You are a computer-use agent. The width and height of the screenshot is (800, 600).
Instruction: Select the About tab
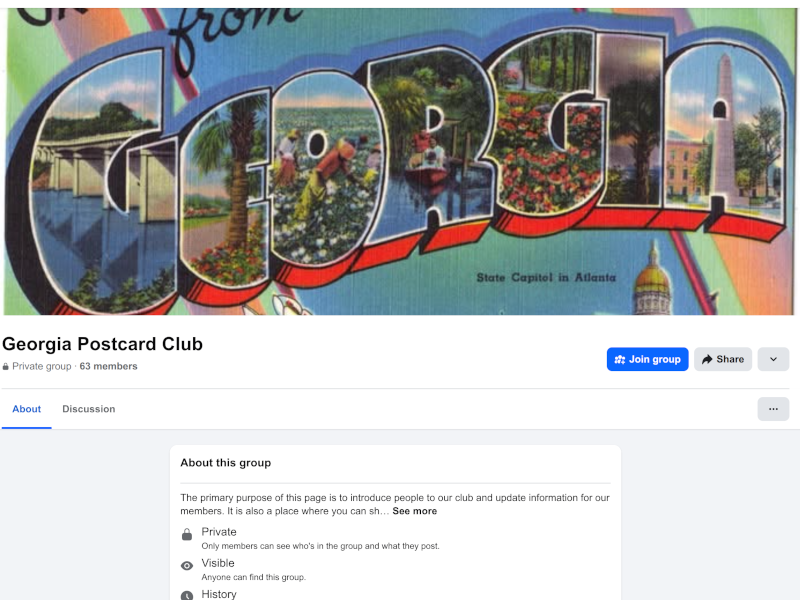click(x=27, y=409)
